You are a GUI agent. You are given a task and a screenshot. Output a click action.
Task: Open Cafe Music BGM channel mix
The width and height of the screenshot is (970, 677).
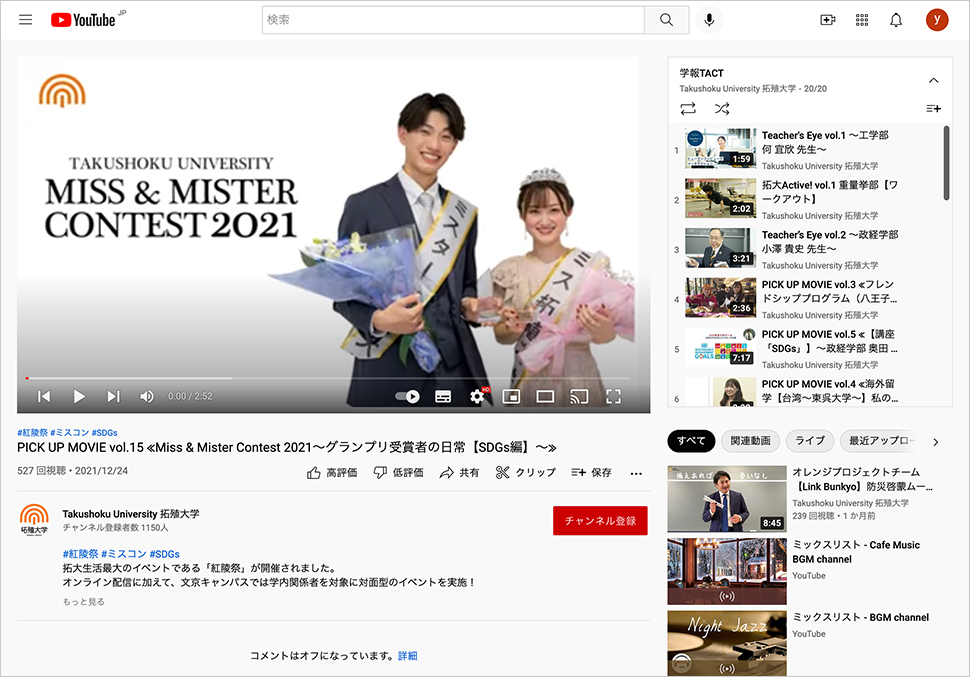(x=802, y=571)
